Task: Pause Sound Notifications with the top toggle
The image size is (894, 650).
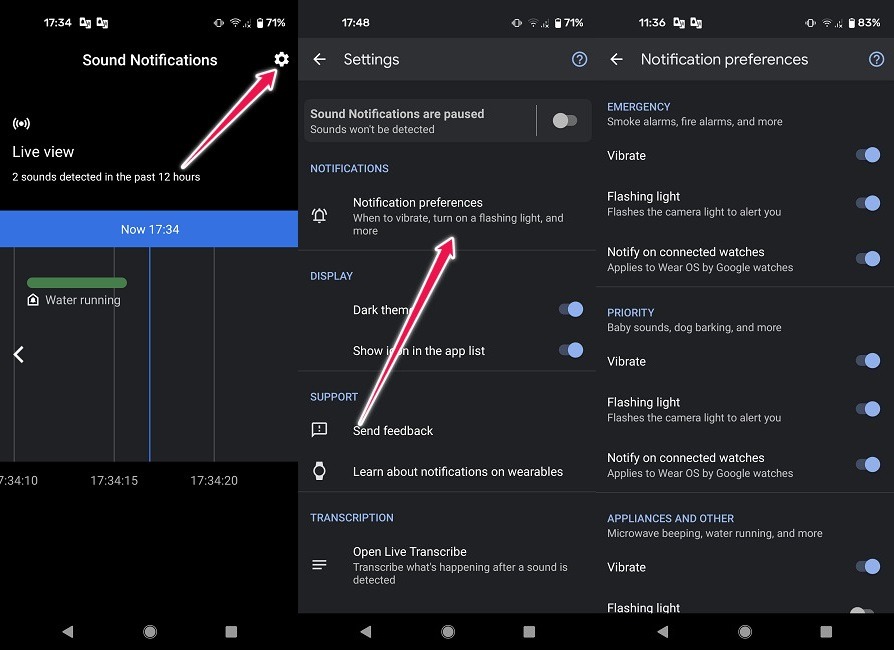Action: click(563, 119)
